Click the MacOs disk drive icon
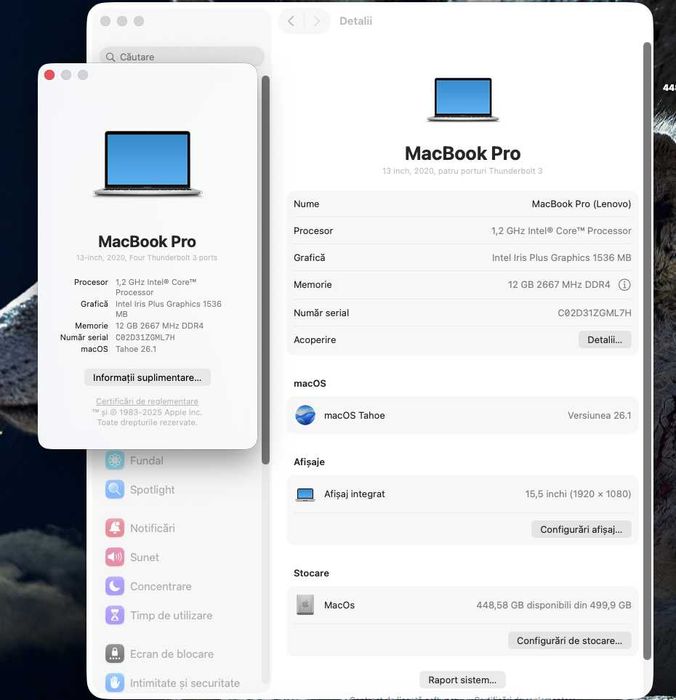Viewport: 676px width, 700px height. (305, 605)
